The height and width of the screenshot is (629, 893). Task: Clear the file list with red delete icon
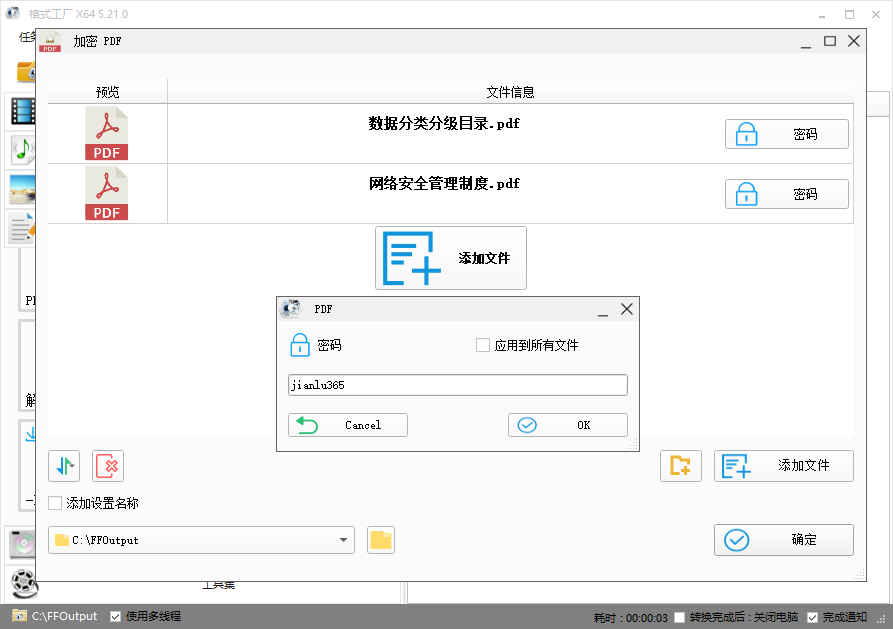106,466
